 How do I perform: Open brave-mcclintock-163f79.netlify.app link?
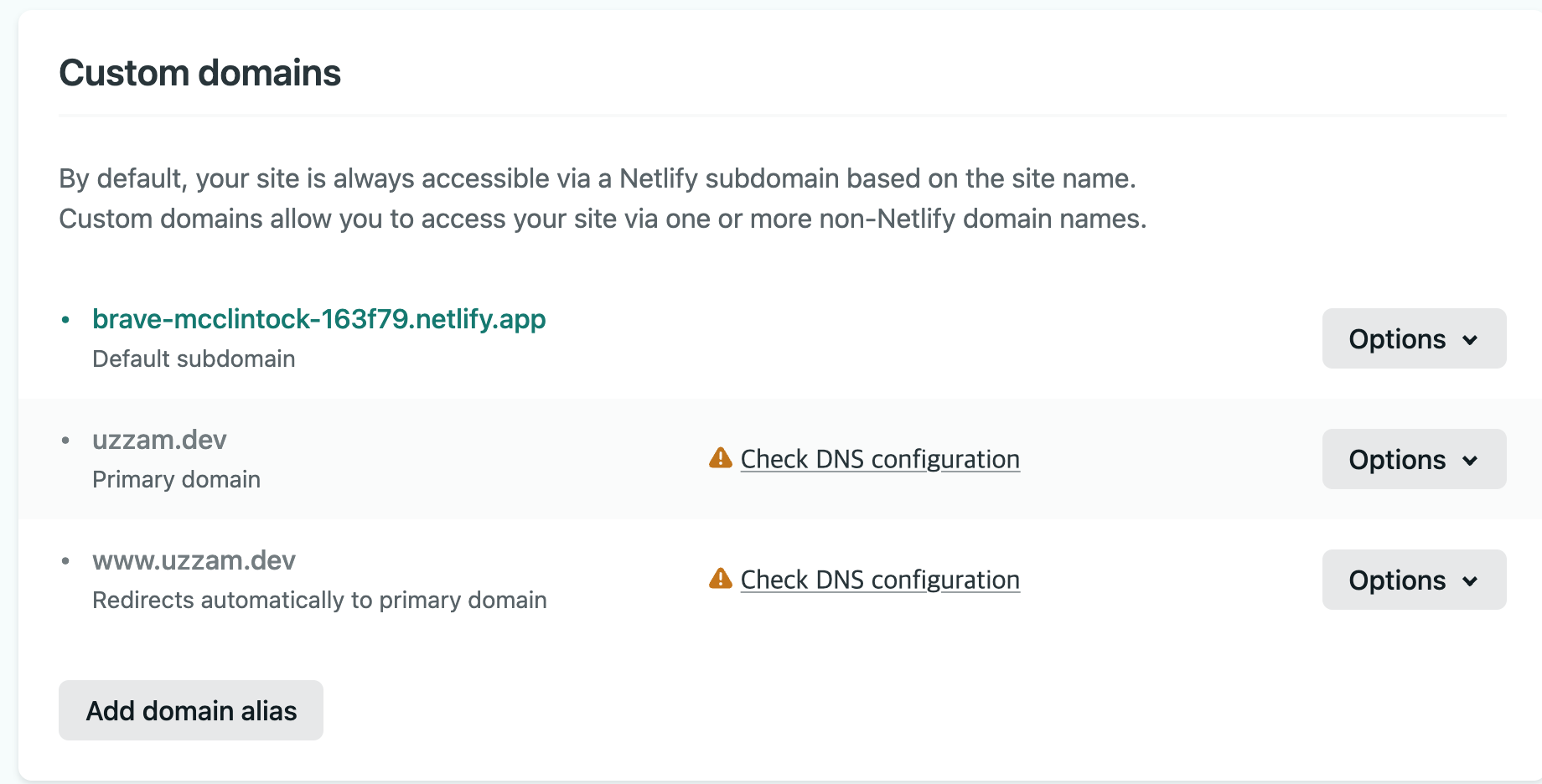click(x=318, y=319)
